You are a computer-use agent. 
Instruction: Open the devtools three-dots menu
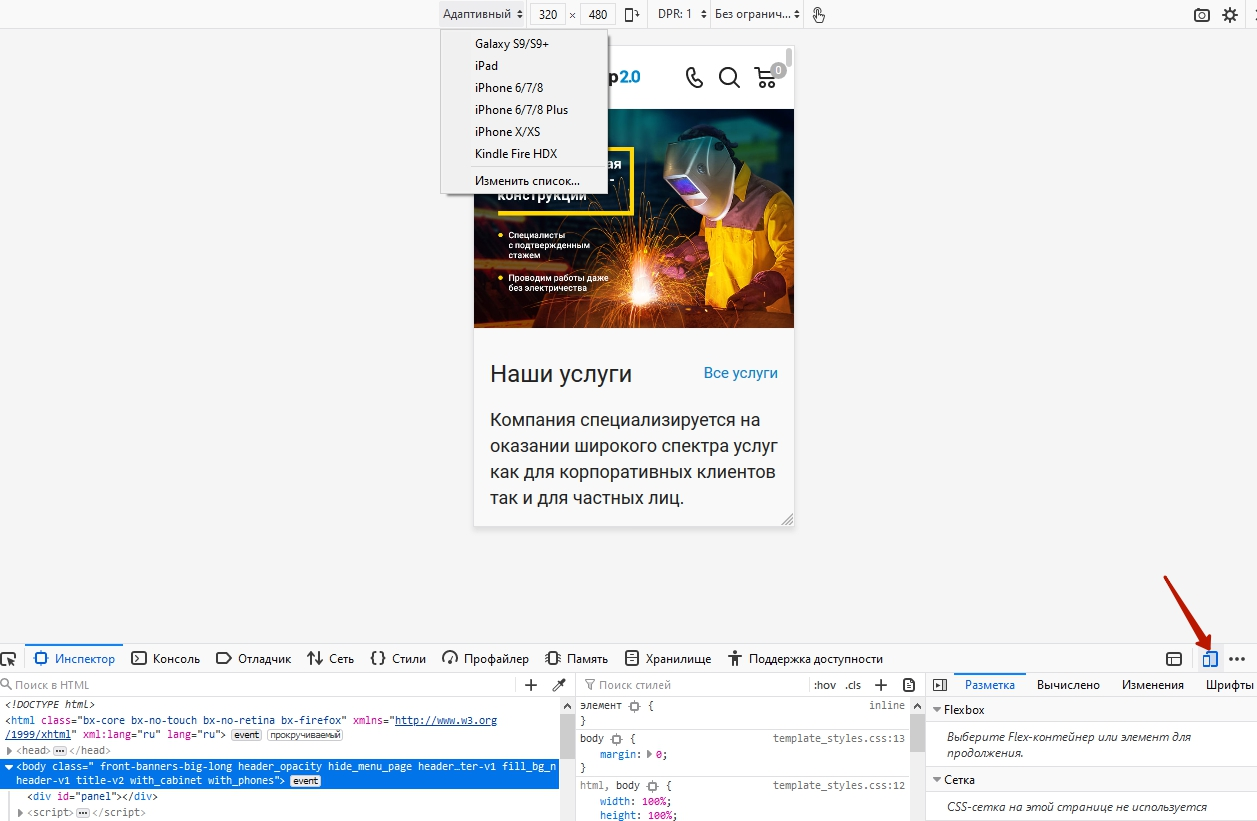(1237, 659)
